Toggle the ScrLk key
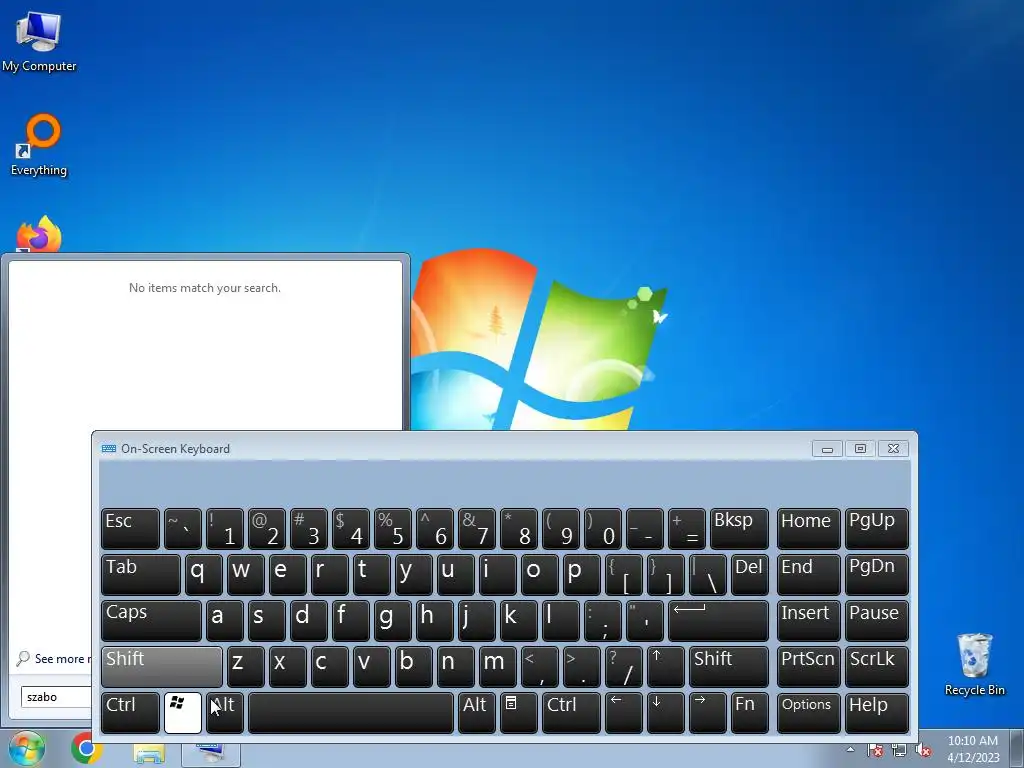The image size is (1024, 768). click(x=876, y=666)
